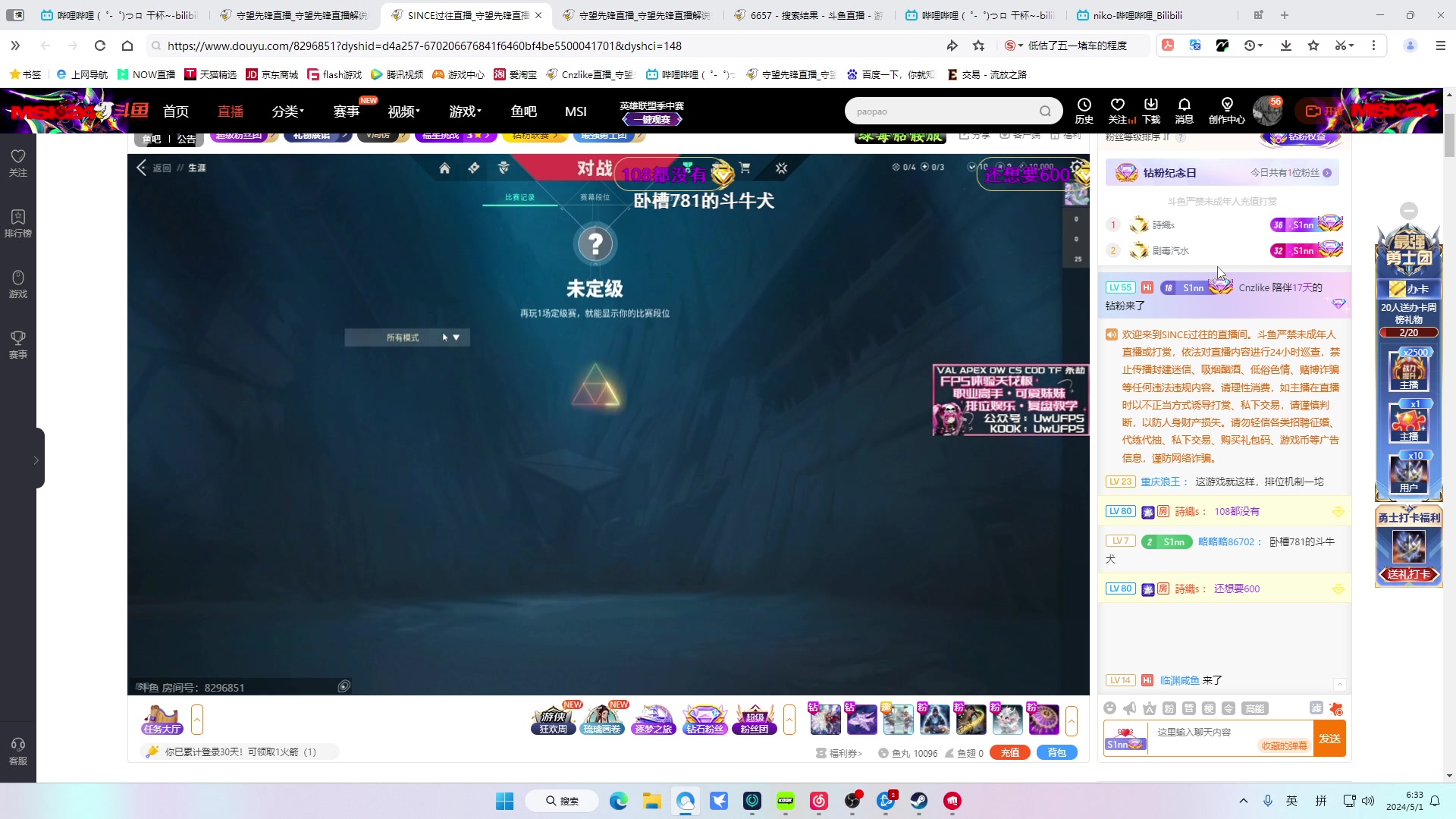Open the emoji picker in chat toolbar
The width and height of the screenshot is (1456, 819).
coord(1110,708)
